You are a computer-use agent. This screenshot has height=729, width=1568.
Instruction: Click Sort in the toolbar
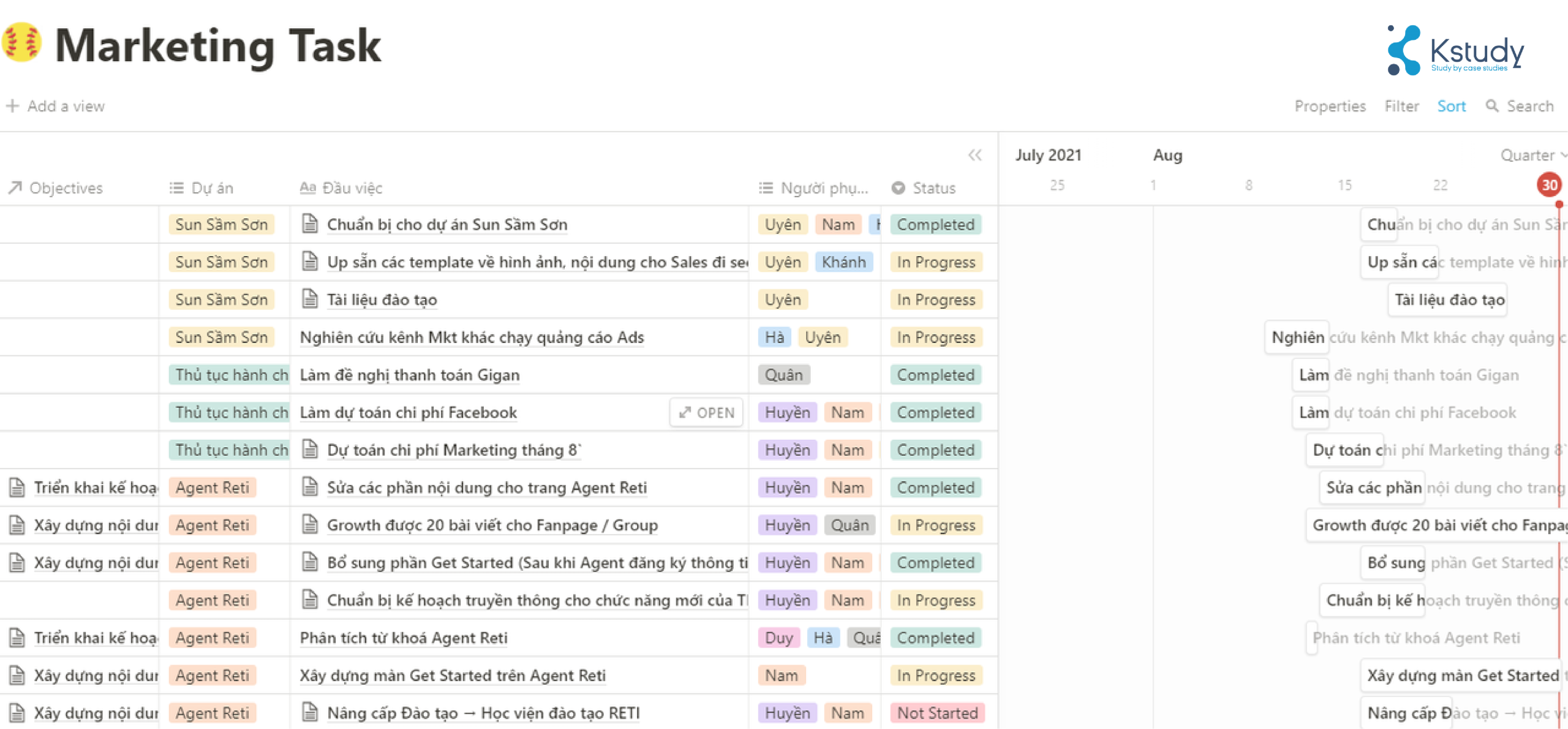click(x=1452, y=106)
